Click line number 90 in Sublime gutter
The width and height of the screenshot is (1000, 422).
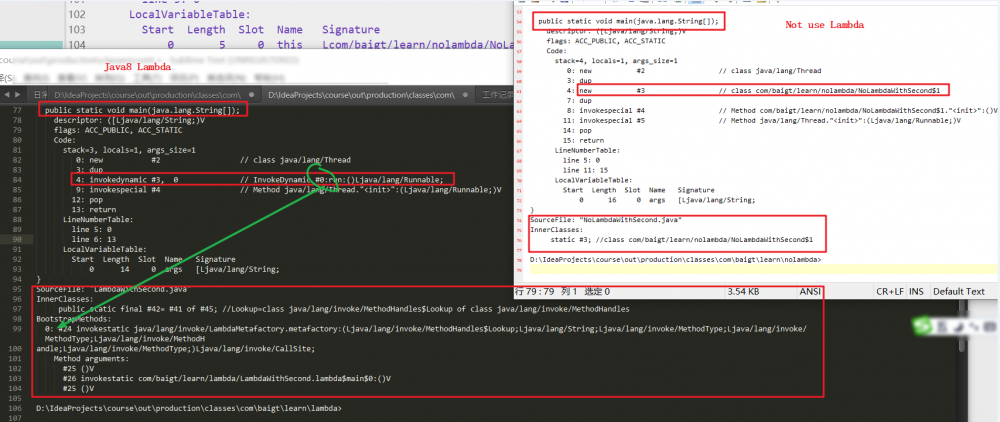(17, 239)
